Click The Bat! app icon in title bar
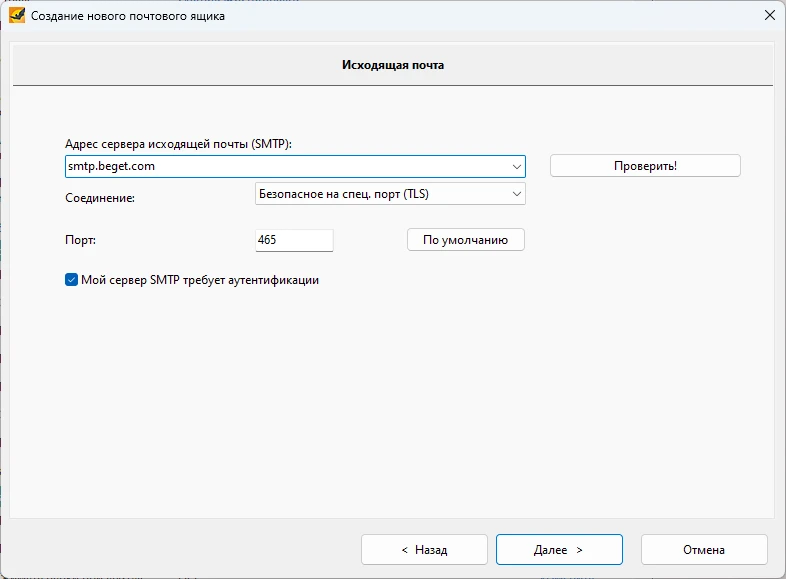Screen dimensions: 786x579 coord(17,16)
